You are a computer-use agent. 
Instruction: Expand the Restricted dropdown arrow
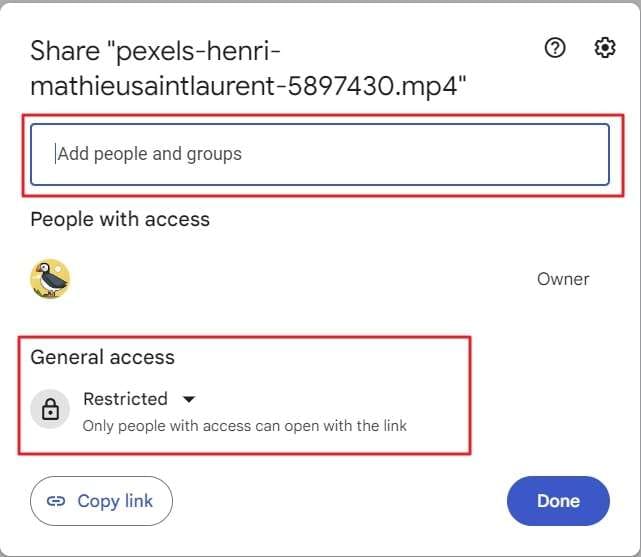point(189,399)
